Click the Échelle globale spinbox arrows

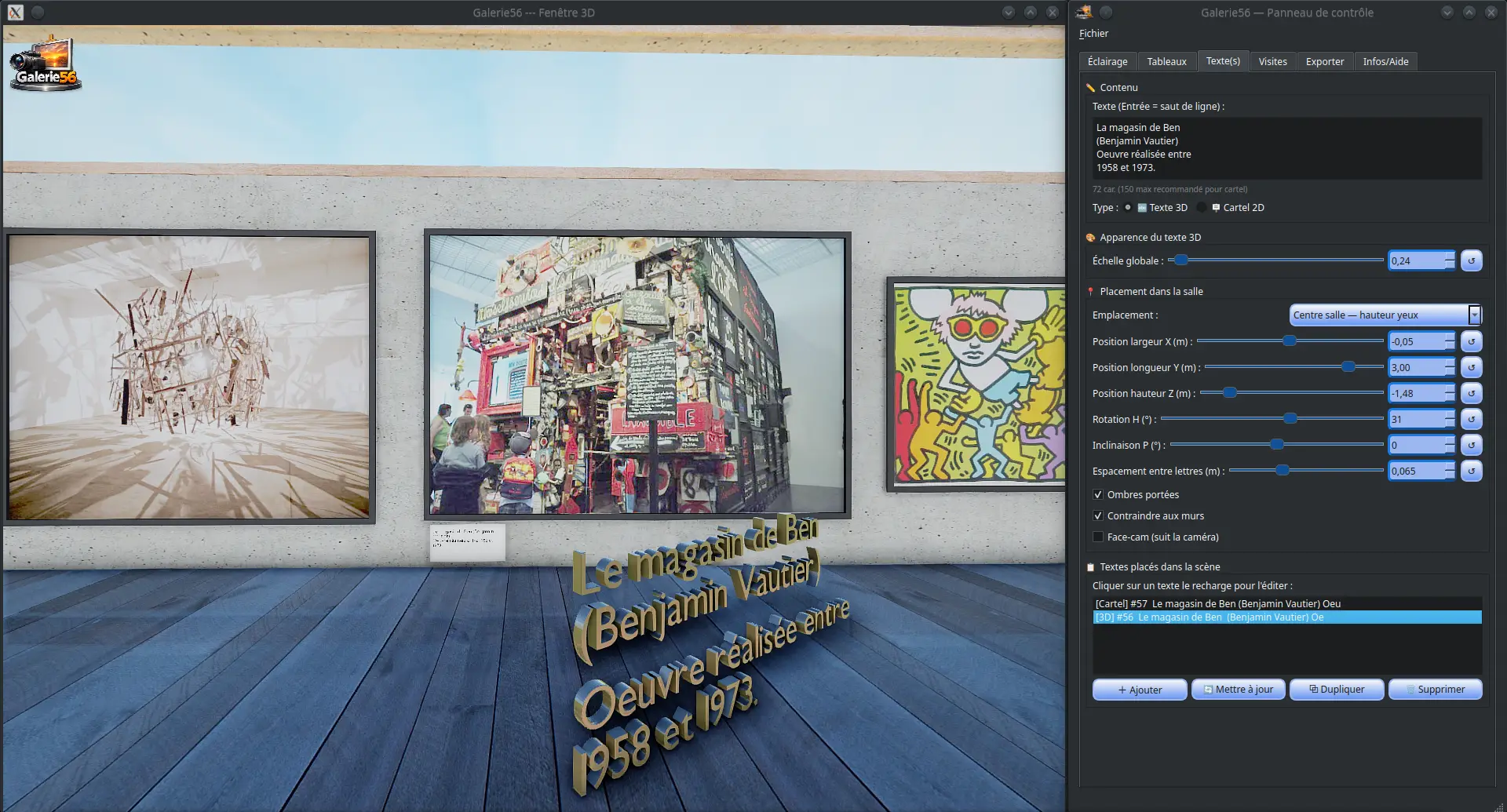pyautogui.click(x=1450, y=260)
